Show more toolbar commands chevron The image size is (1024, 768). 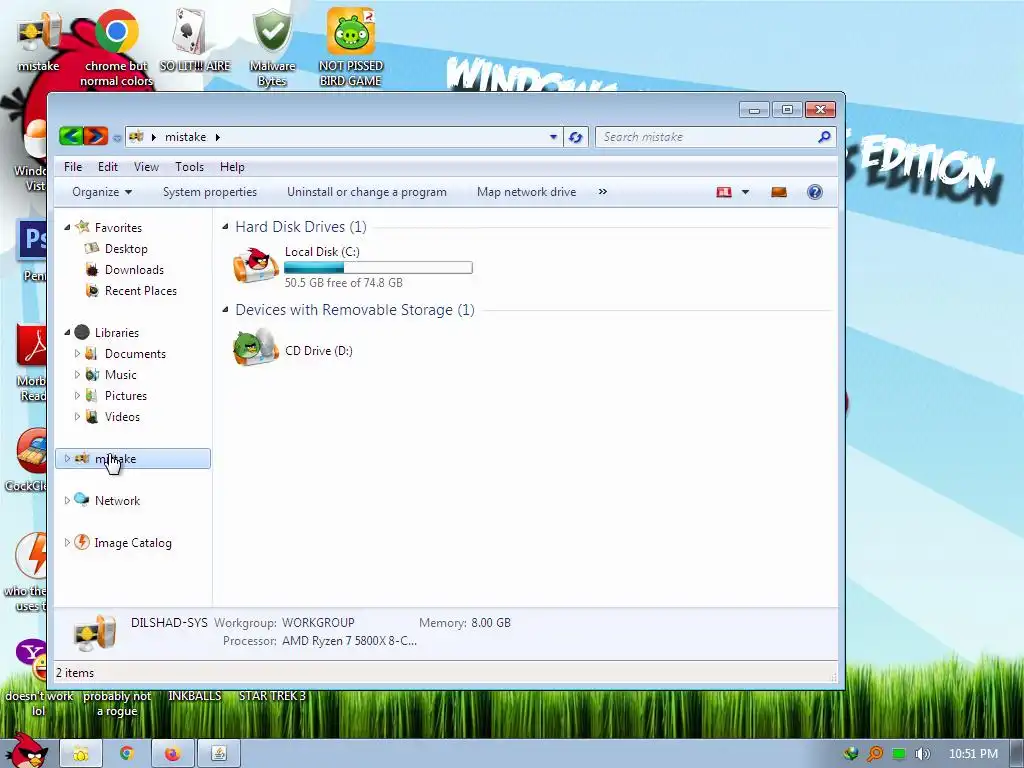pyautogui.click(x=603, y=192)
